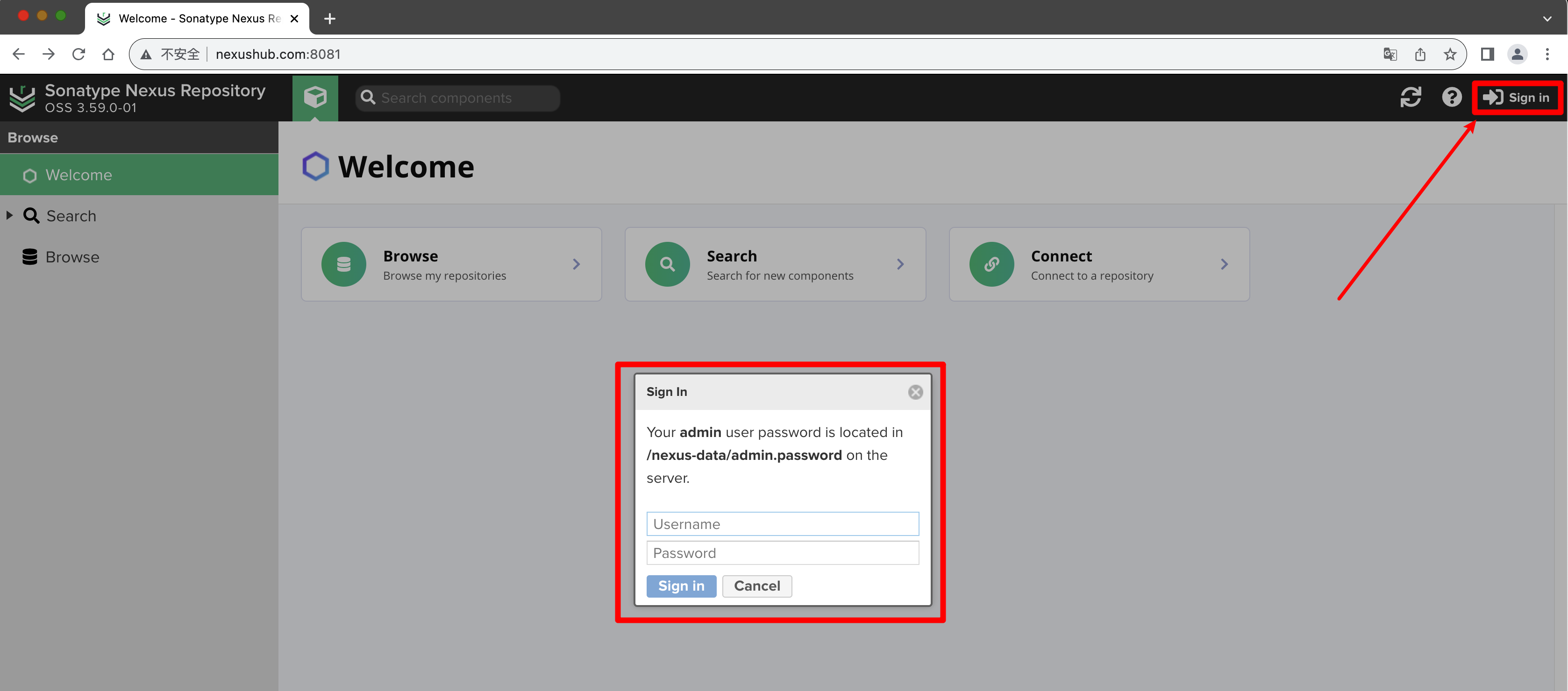Click the browser home icon
The height and width of the screenshot is (691, 1568).
coord(108,54)
